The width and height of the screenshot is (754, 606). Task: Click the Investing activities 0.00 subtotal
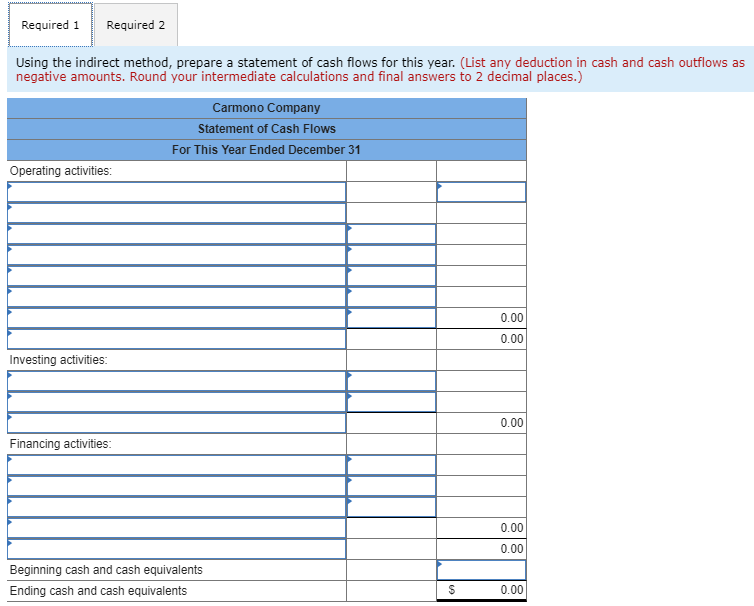[512, 423]
